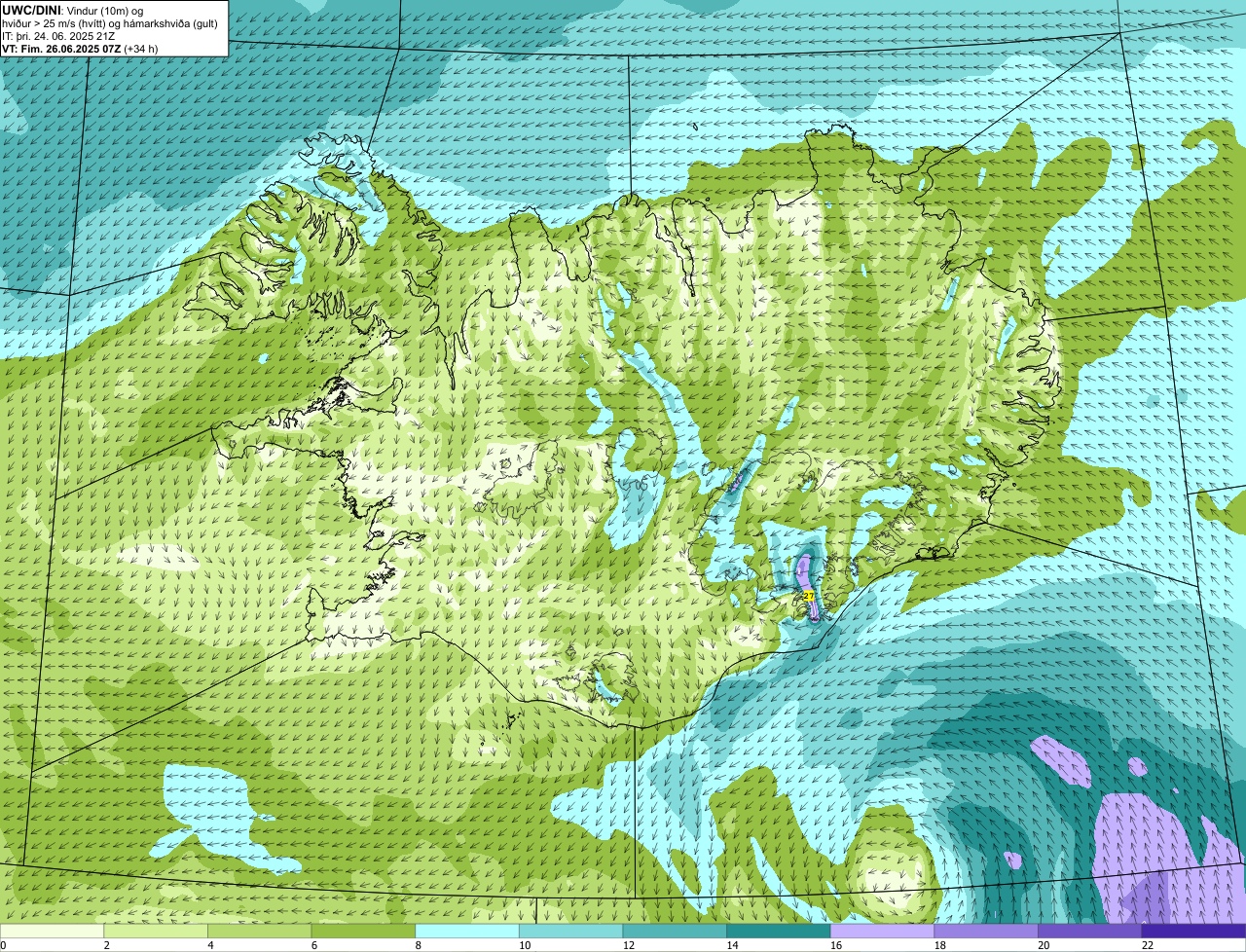Click the legend tick label 8
Viewport: 1246px width, 952px height.
(419, 945)
